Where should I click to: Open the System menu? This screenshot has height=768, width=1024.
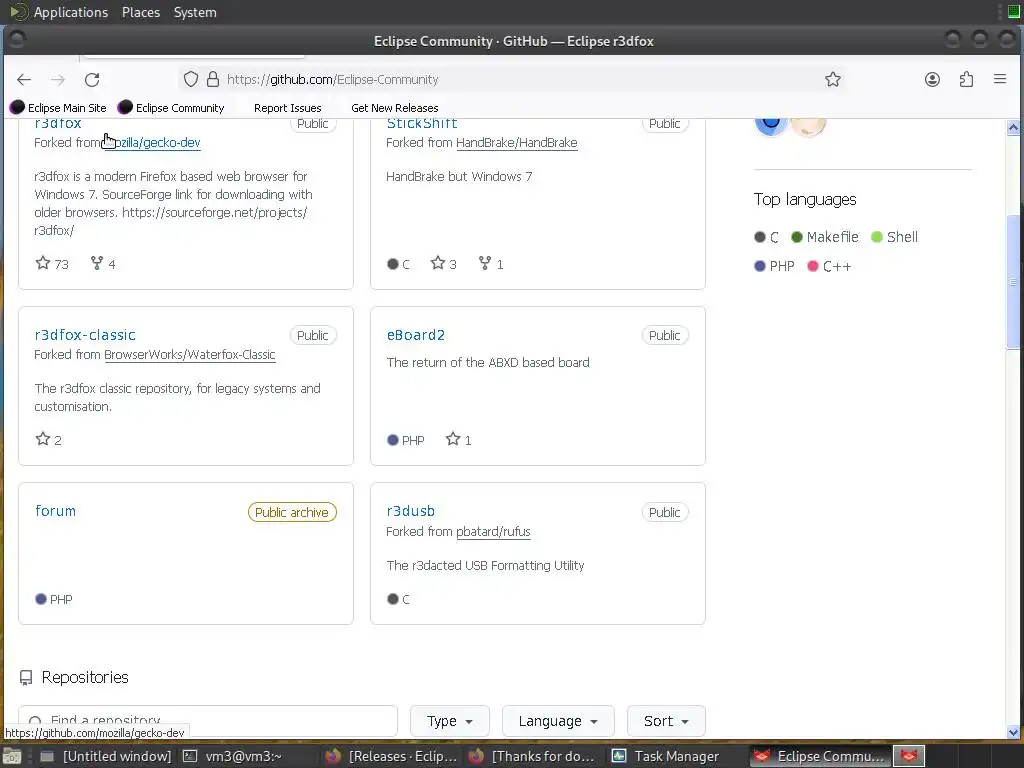click(x=195, y=12)
